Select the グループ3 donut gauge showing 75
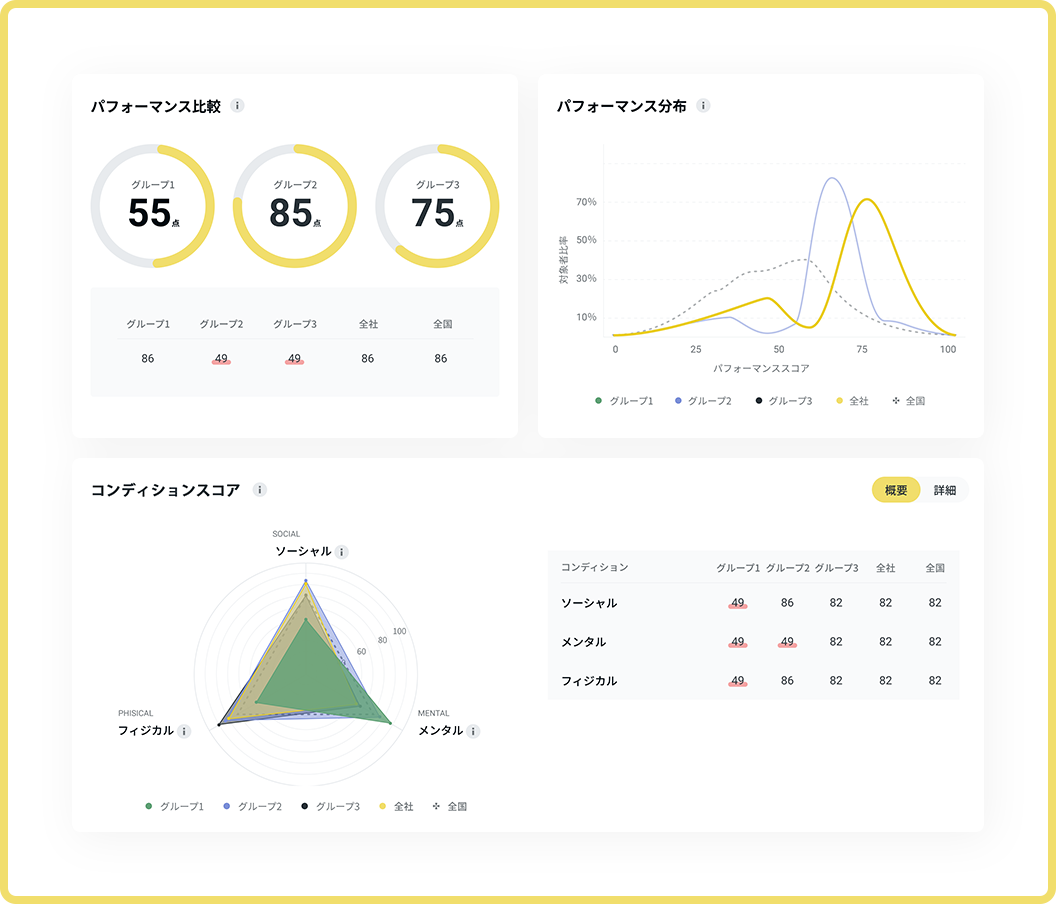This screenshot has width=1056, height=904. click(437, 207)
